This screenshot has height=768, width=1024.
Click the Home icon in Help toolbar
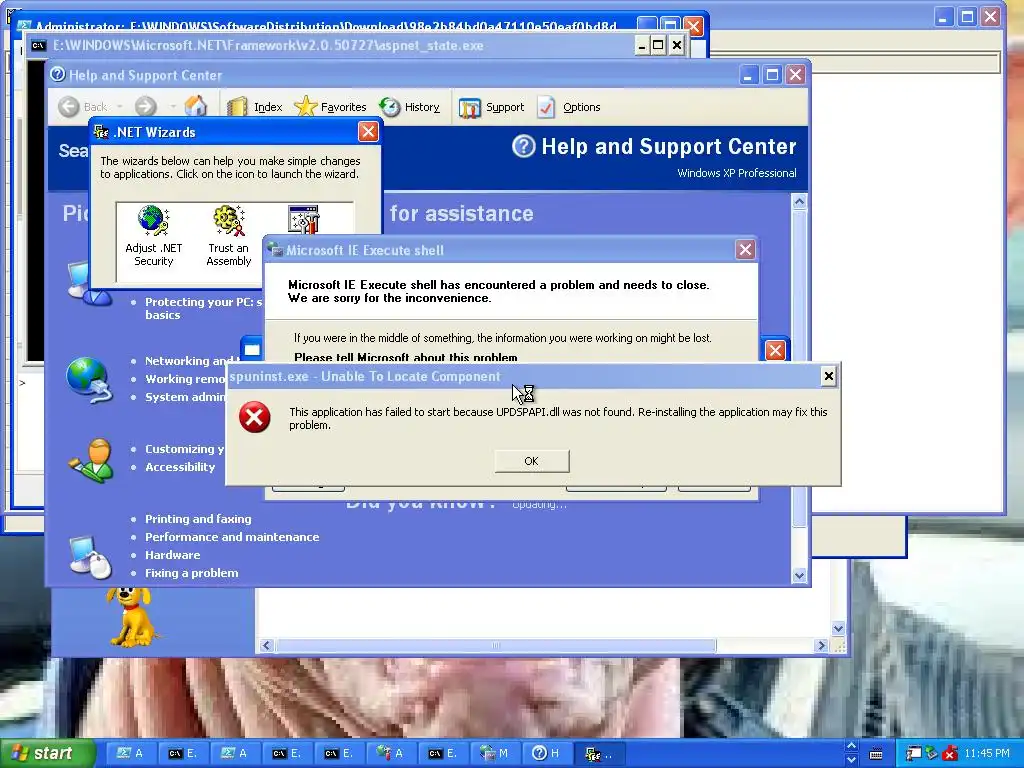coord(195,106)
